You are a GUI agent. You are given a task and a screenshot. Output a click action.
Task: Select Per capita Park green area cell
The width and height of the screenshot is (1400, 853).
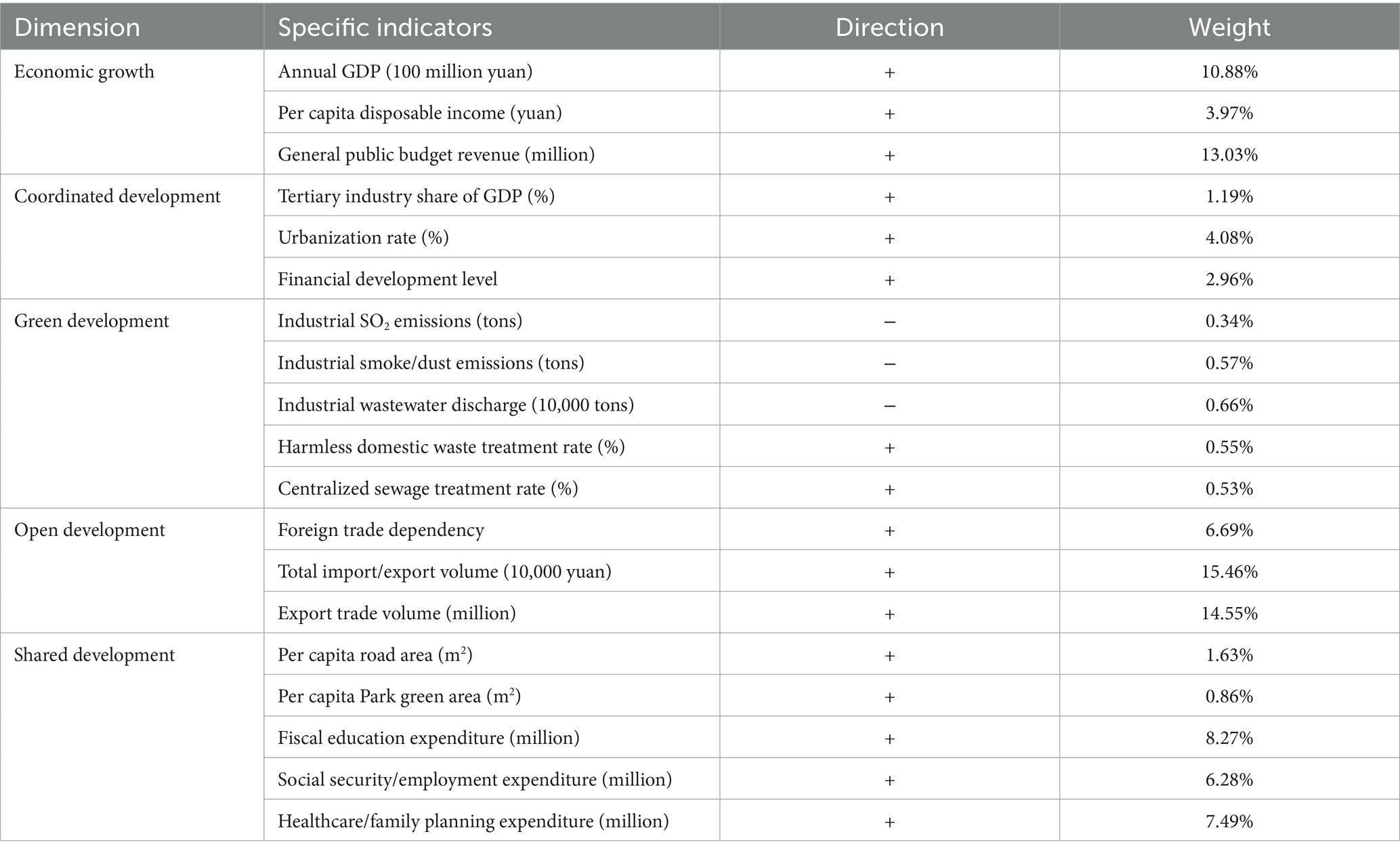point(399,696)
